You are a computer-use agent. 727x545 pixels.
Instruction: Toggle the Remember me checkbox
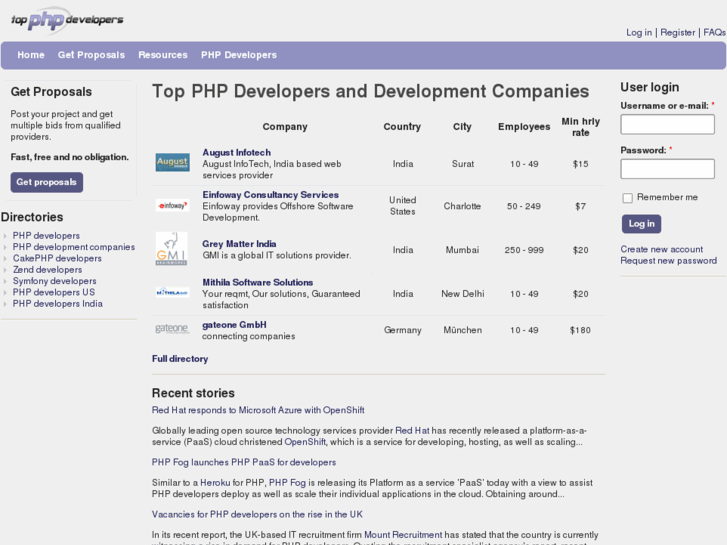point(627,198)
